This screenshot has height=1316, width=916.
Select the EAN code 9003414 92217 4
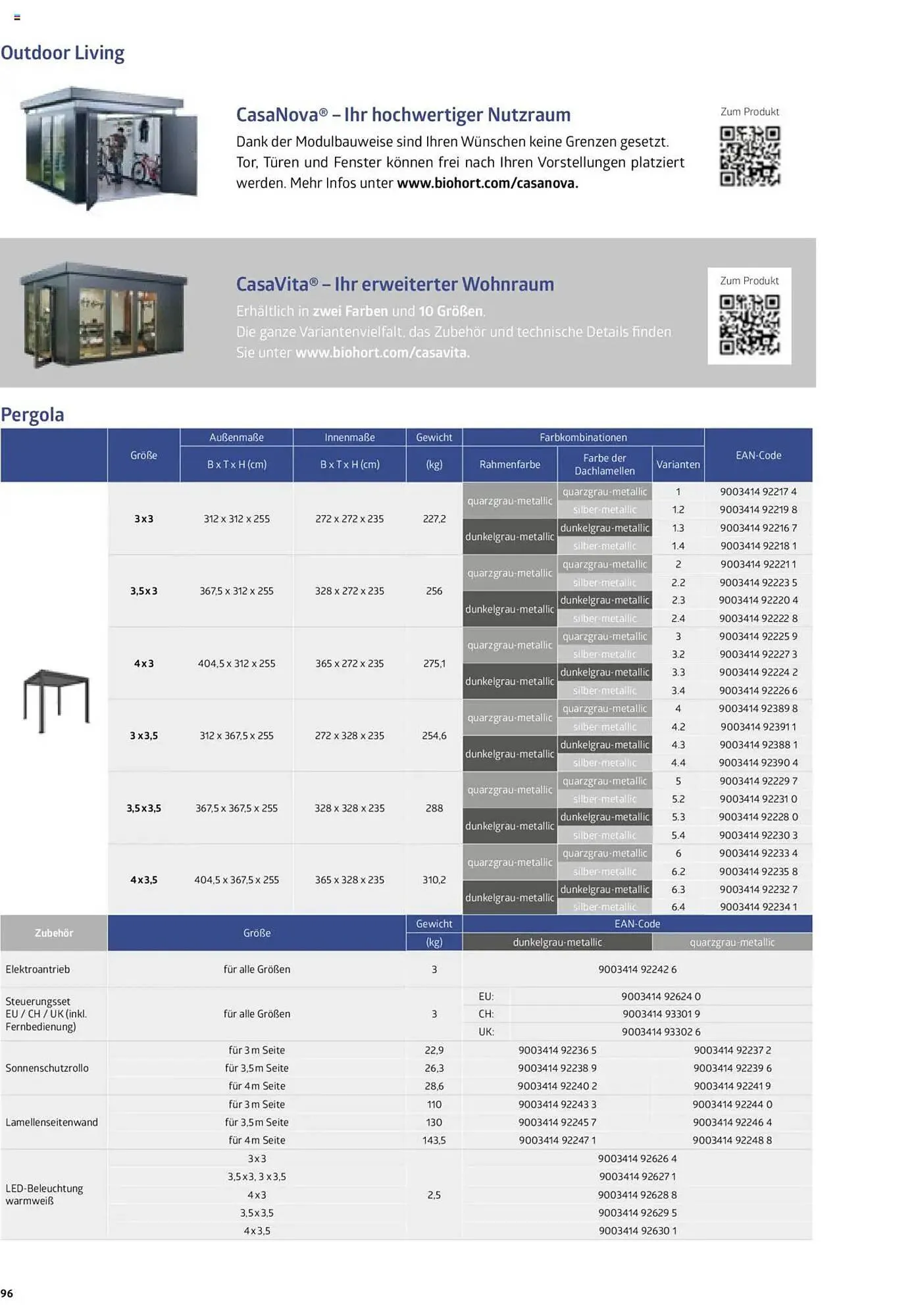[x=758, y=492]
